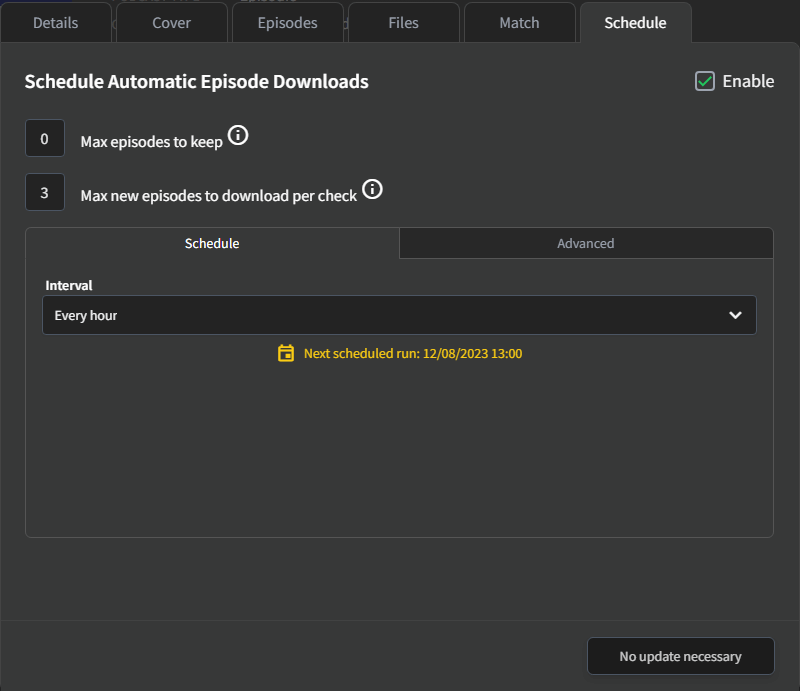Select the Files tab
This screenshot has height=691, width=800.
coord(403,23)
